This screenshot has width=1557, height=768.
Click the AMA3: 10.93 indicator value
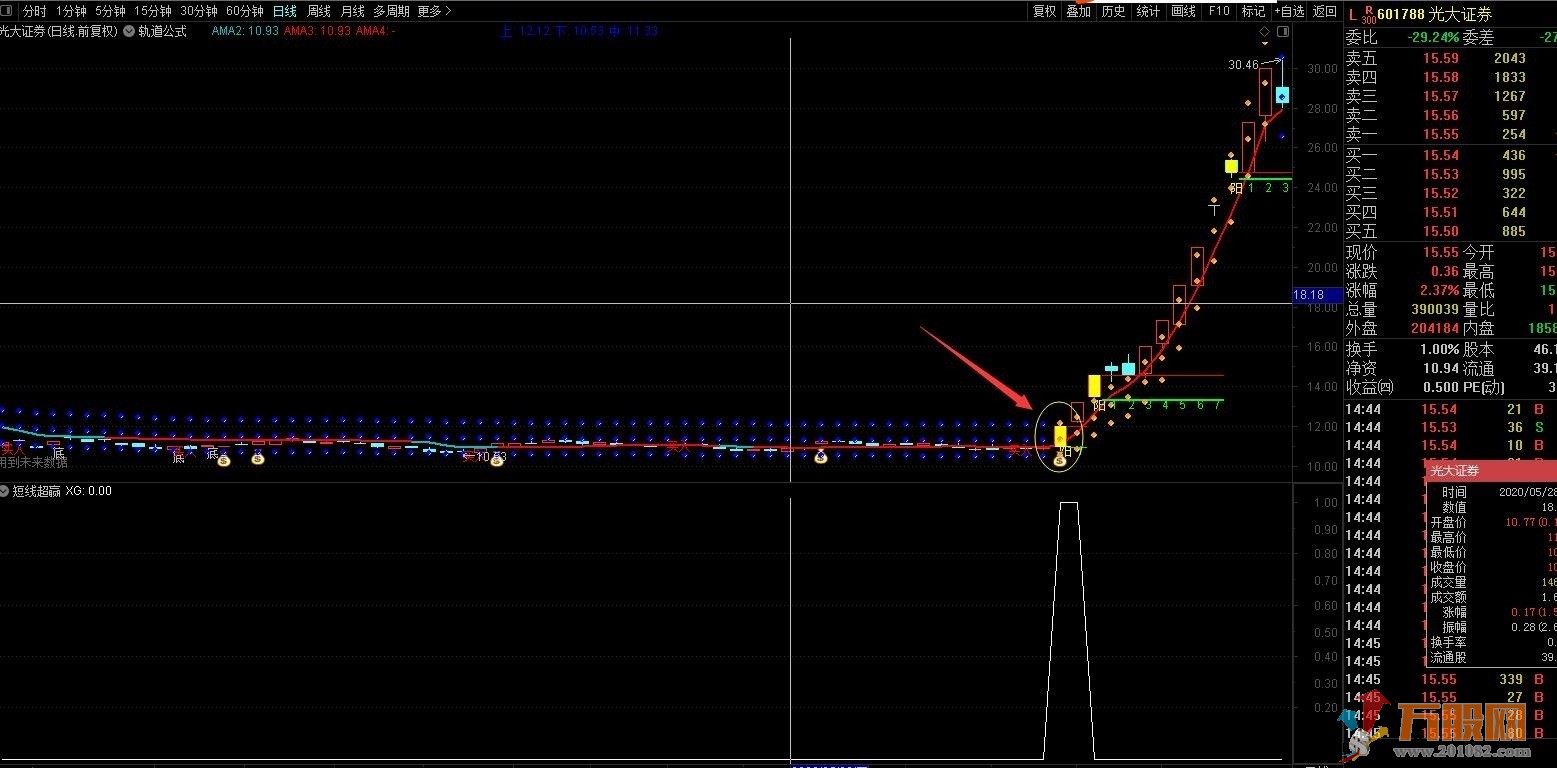pyautogui.click(x=318, y=31)
